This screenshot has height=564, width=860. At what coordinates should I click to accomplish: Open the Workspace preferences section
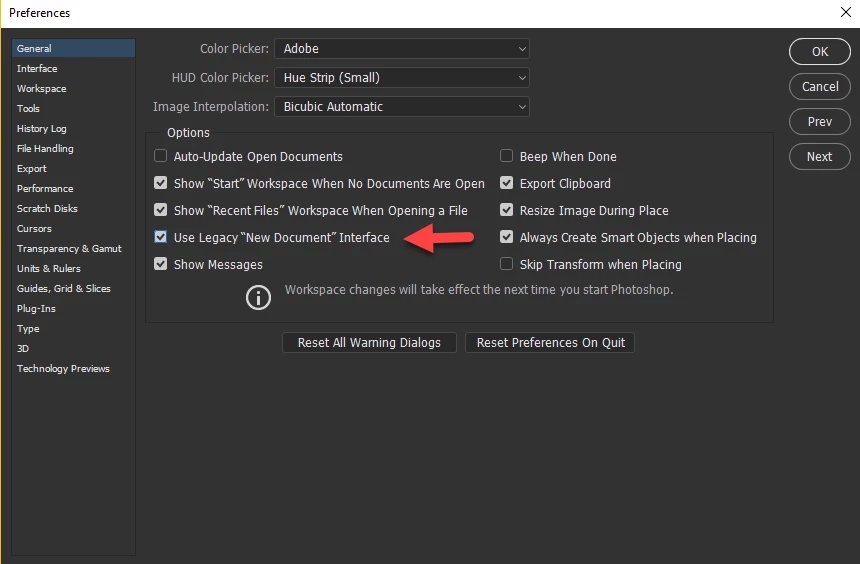pos(73,88)
